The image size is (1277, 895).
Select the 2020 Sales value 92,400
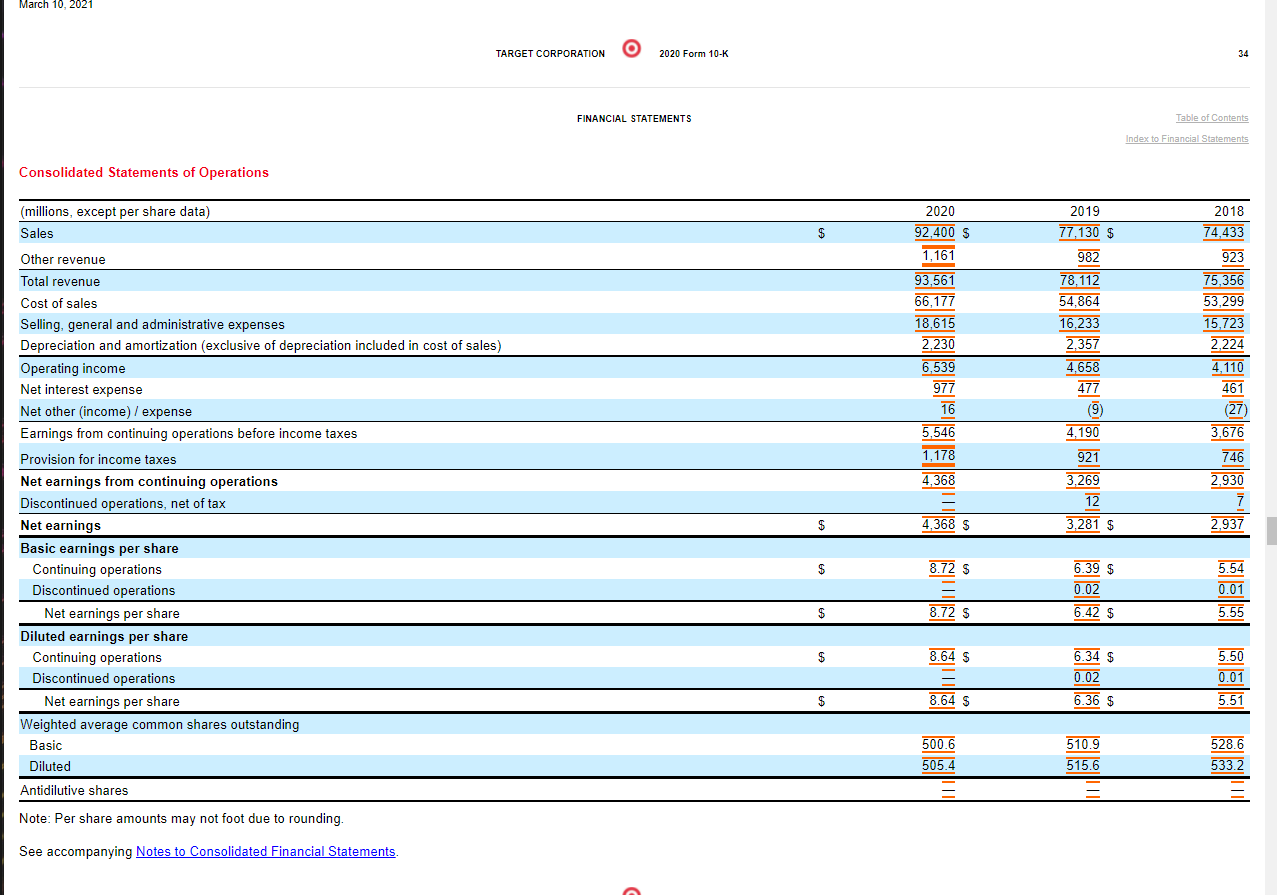(x=935, y=233)
